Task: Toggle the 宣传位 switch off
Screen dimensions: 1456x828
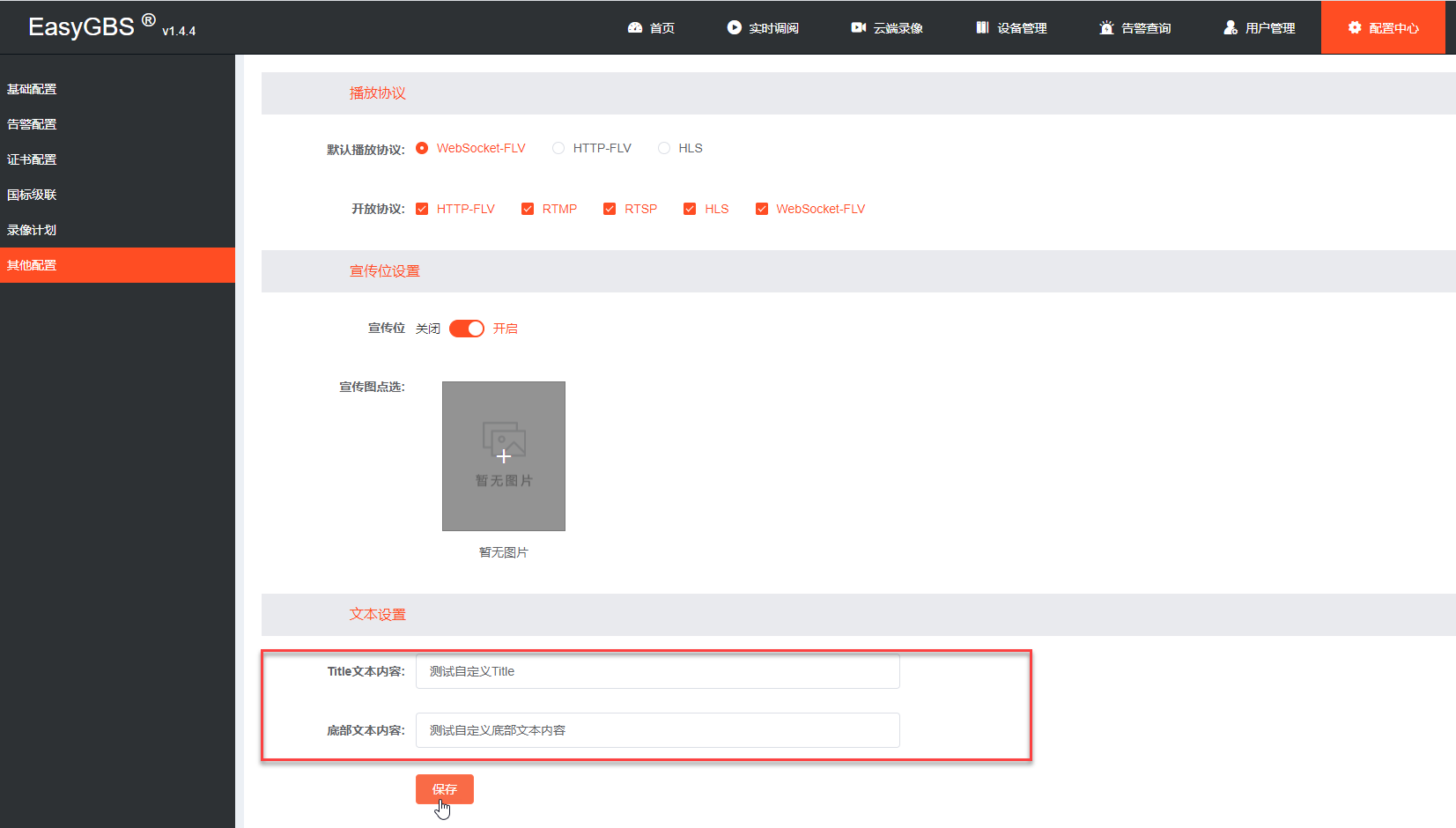Action: (467, 329)
